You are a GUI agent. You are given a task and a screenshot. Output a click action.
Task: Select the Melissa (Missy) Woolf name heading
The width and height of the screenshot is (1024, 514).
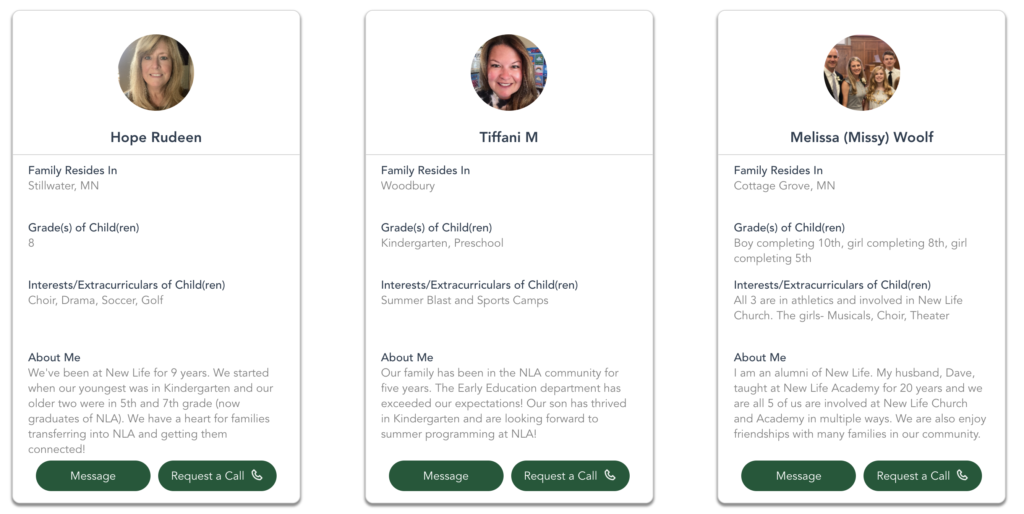click(861, 137)
